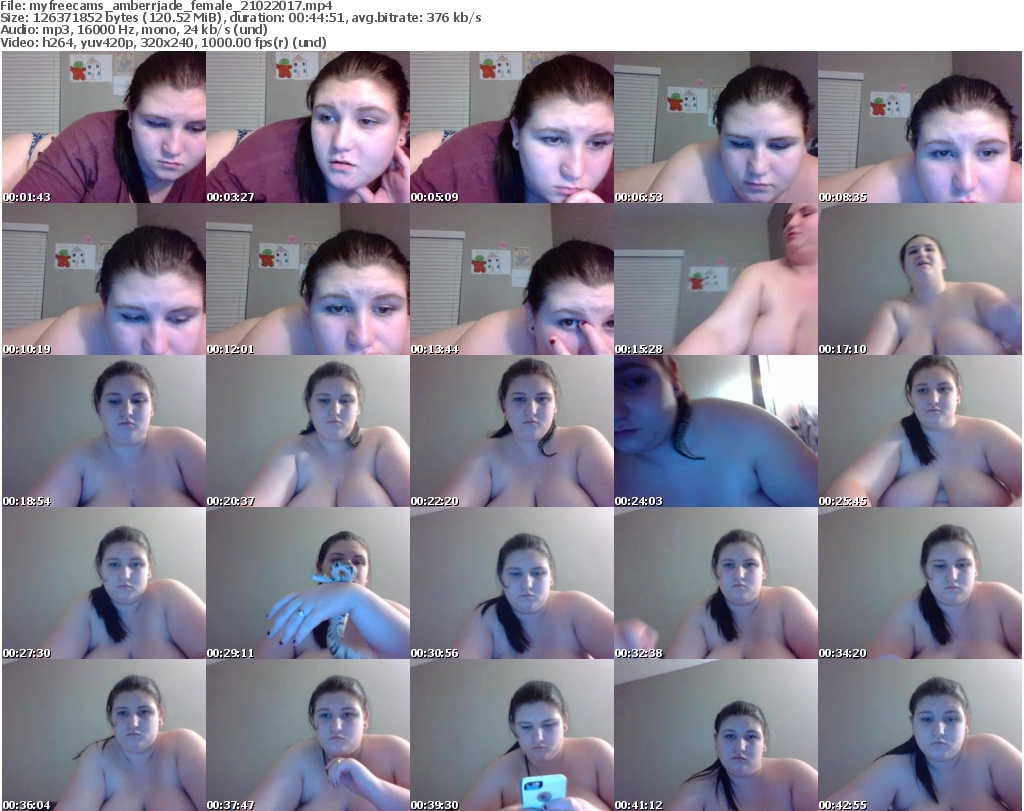
Task: Open the thumbnail stamped 00:03:27
Action: tap(308, 127)
